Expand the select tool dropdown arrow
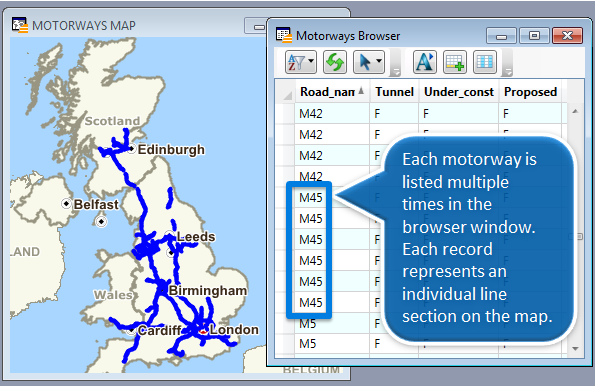Image resolution: width=595 pixels, height=386 pixels. pos(379,61)
